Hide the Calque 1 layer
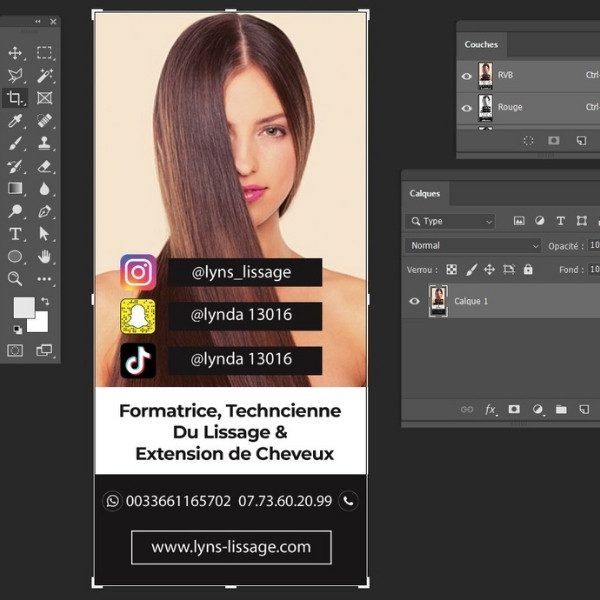The width and height of the screenshot is (600, 600). click(415, 301)
